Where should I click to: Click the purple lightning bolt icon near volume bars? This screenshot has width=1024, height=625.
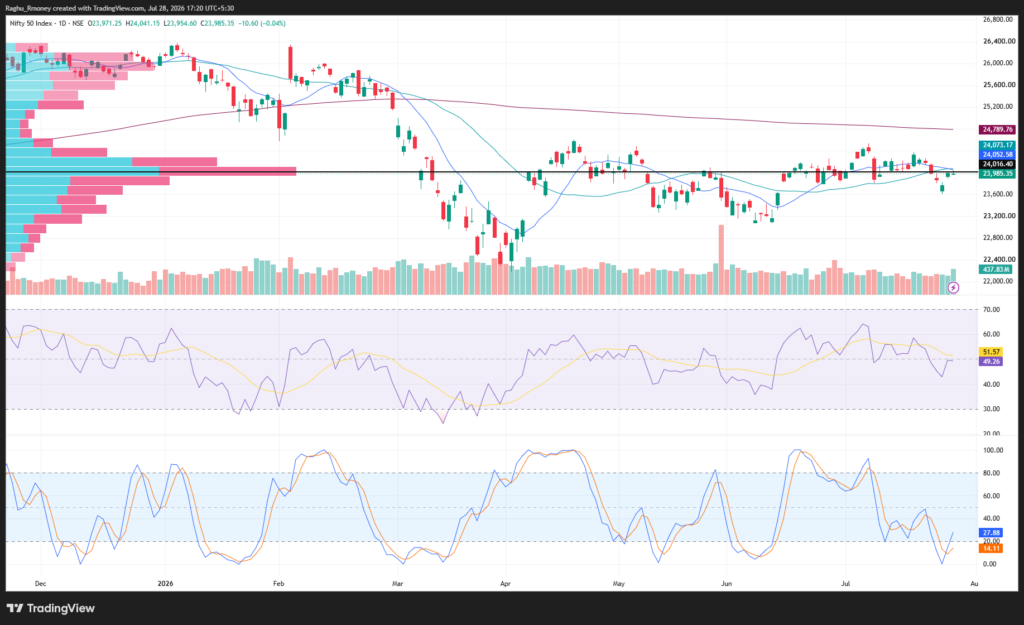(953, 287)
